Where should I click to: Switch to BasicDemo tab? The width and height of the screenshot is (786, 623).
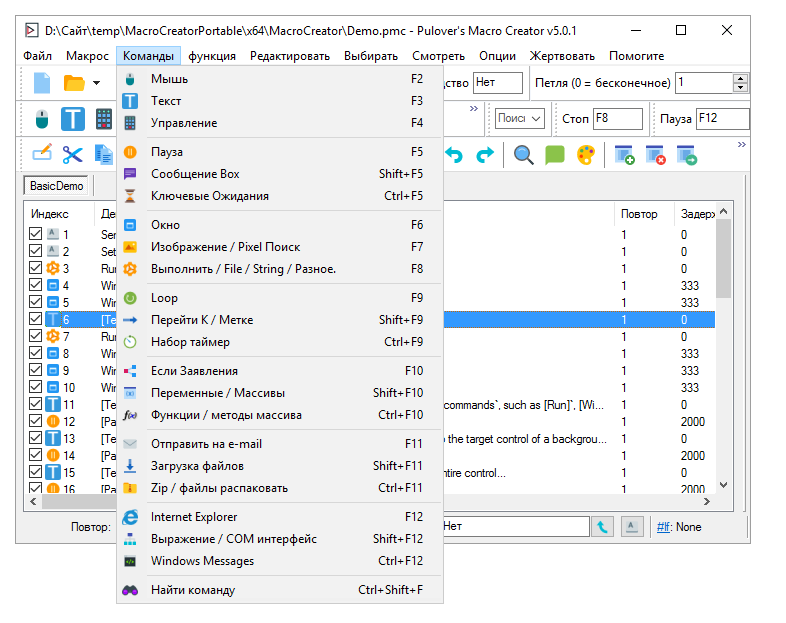(x=56, y=186)
